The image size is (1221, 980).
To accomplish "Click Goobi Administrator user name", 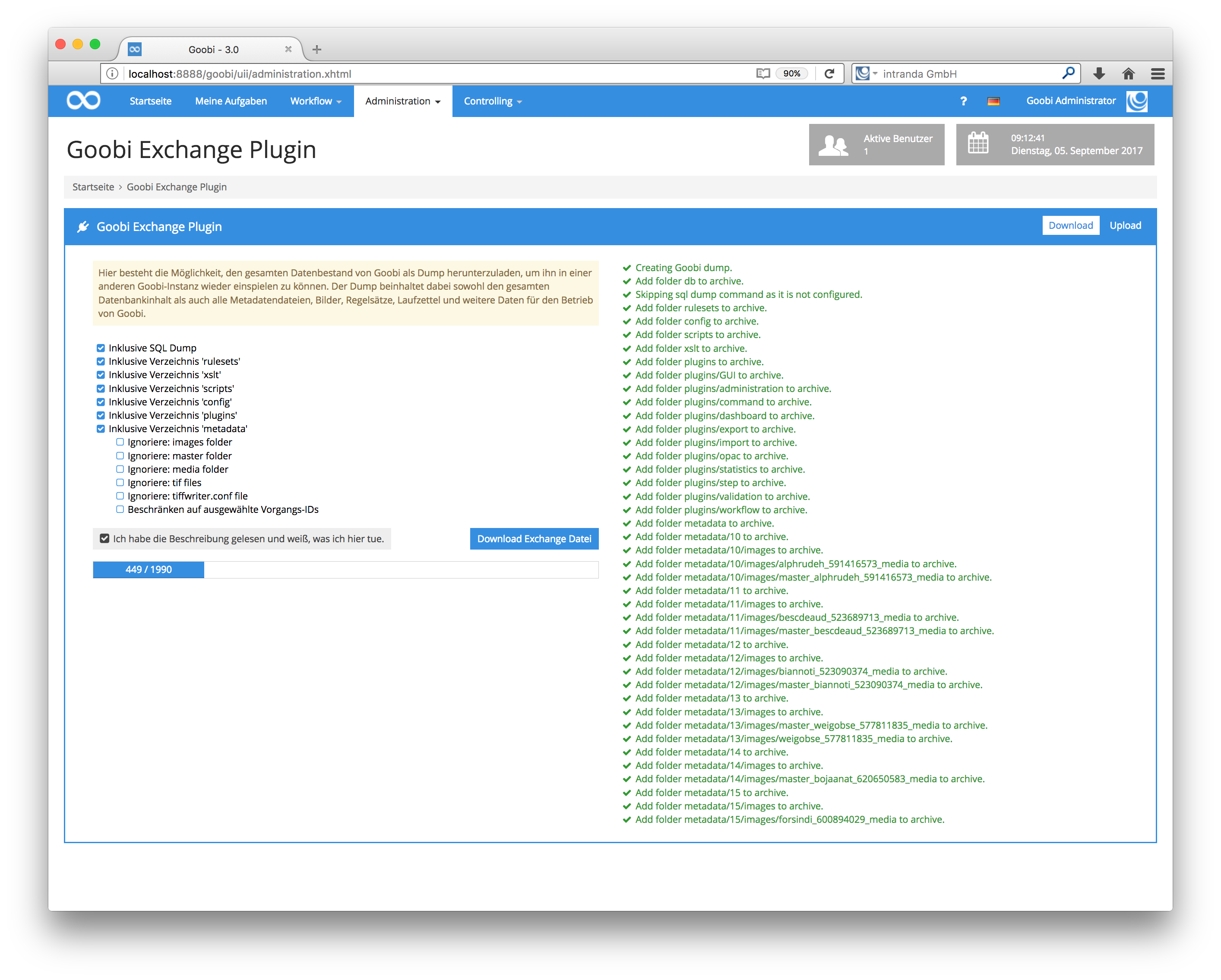I will [1071, 101].
